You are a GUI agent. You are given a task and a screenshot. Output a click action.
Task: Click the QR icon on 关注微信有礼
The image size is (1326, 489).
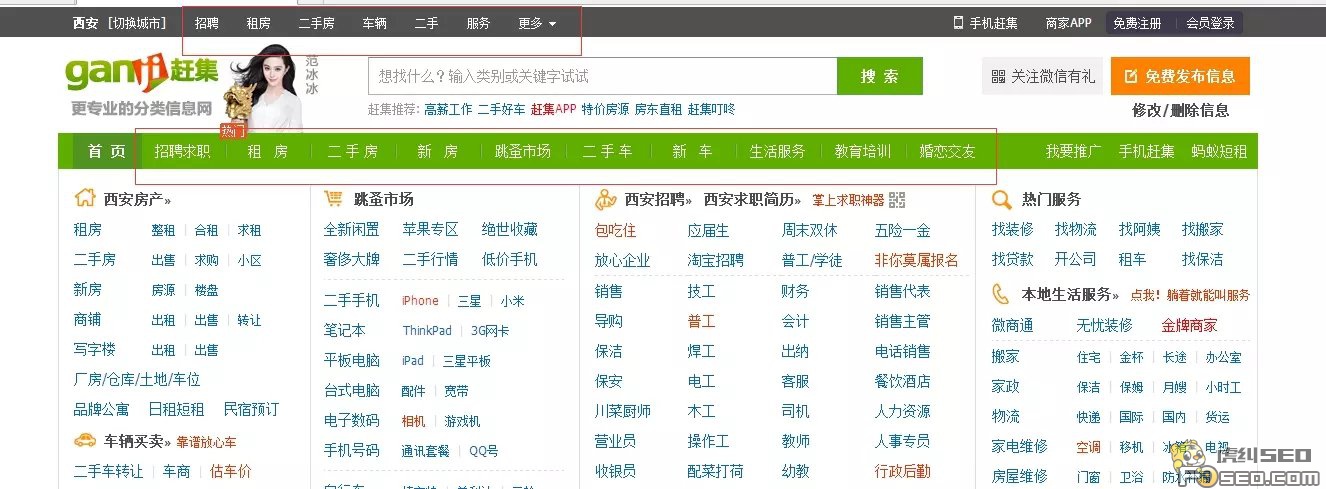pyautogui.click(x=998, y=76)
